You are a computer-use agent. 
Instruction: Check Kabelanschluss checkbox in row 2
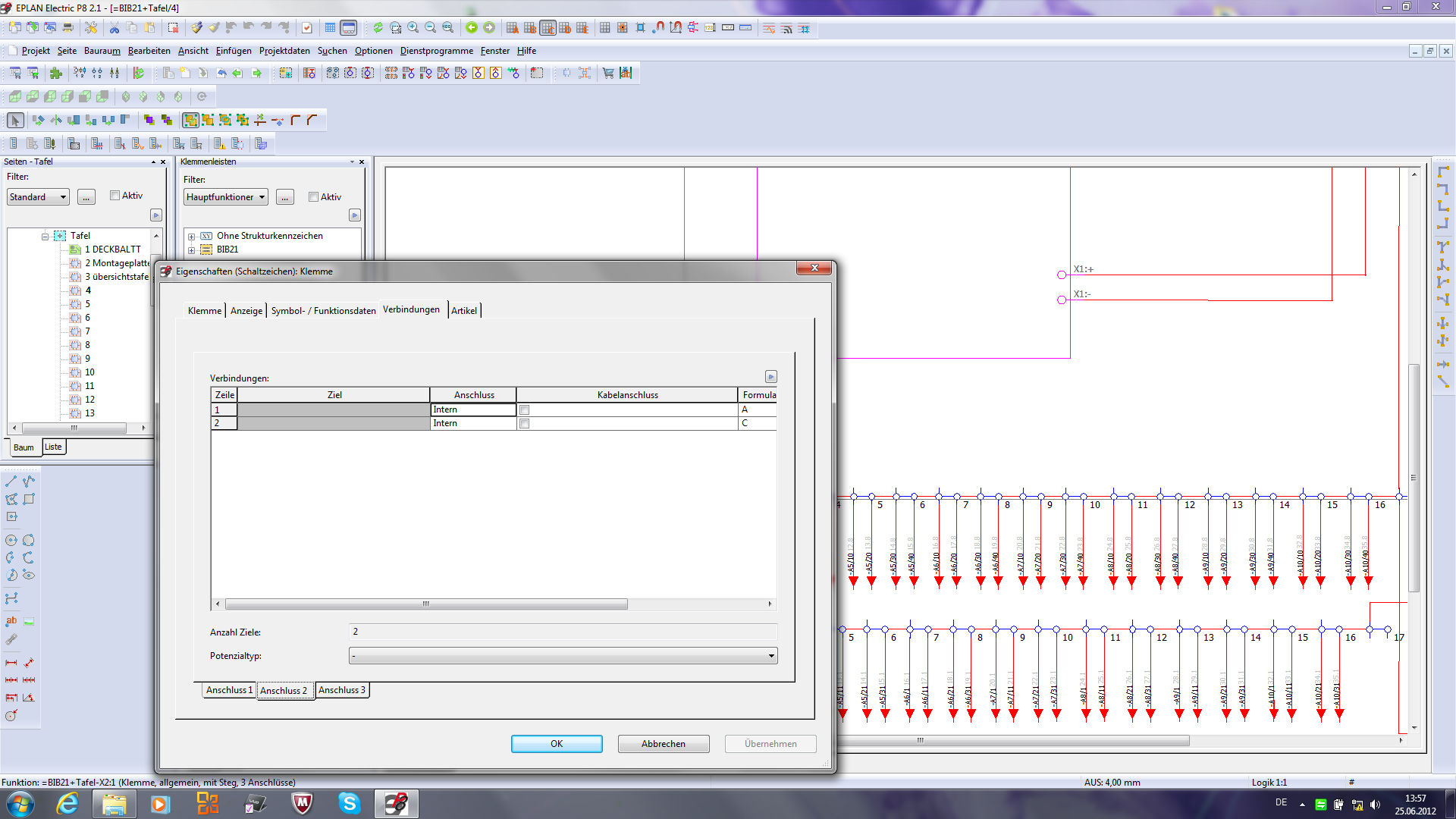(x=524, y=424)
